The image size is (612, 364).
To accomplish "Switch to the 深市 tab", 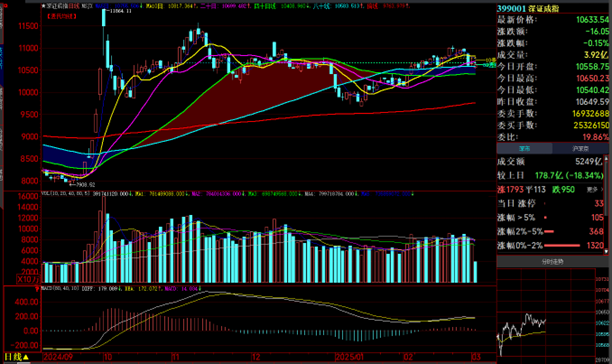I will pos(524,149).
